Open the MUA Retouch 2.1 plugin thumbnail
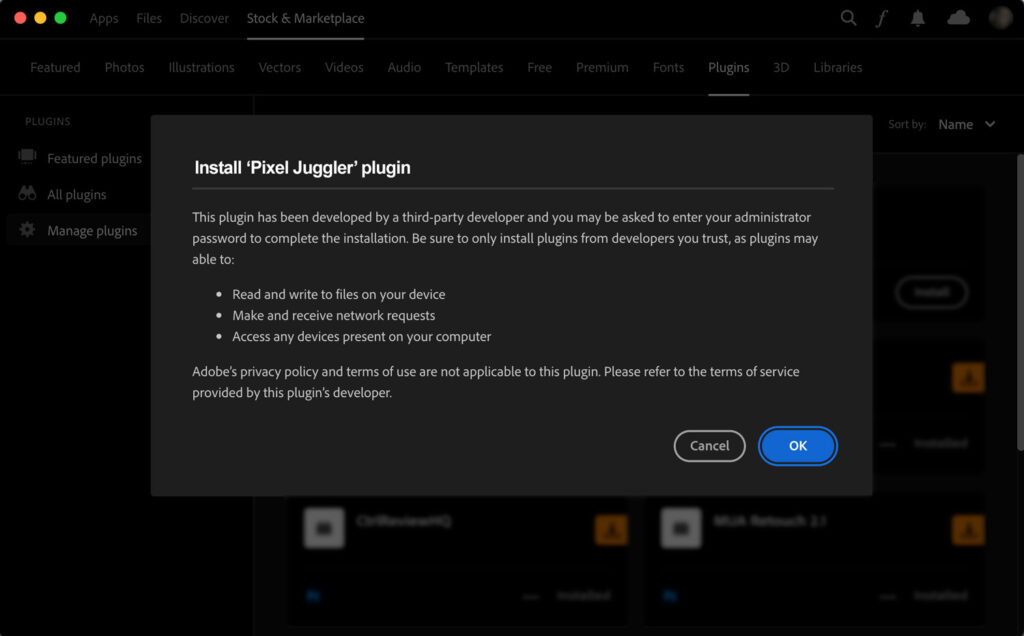This screenshot has height=636, width=1024. (681, 529)
